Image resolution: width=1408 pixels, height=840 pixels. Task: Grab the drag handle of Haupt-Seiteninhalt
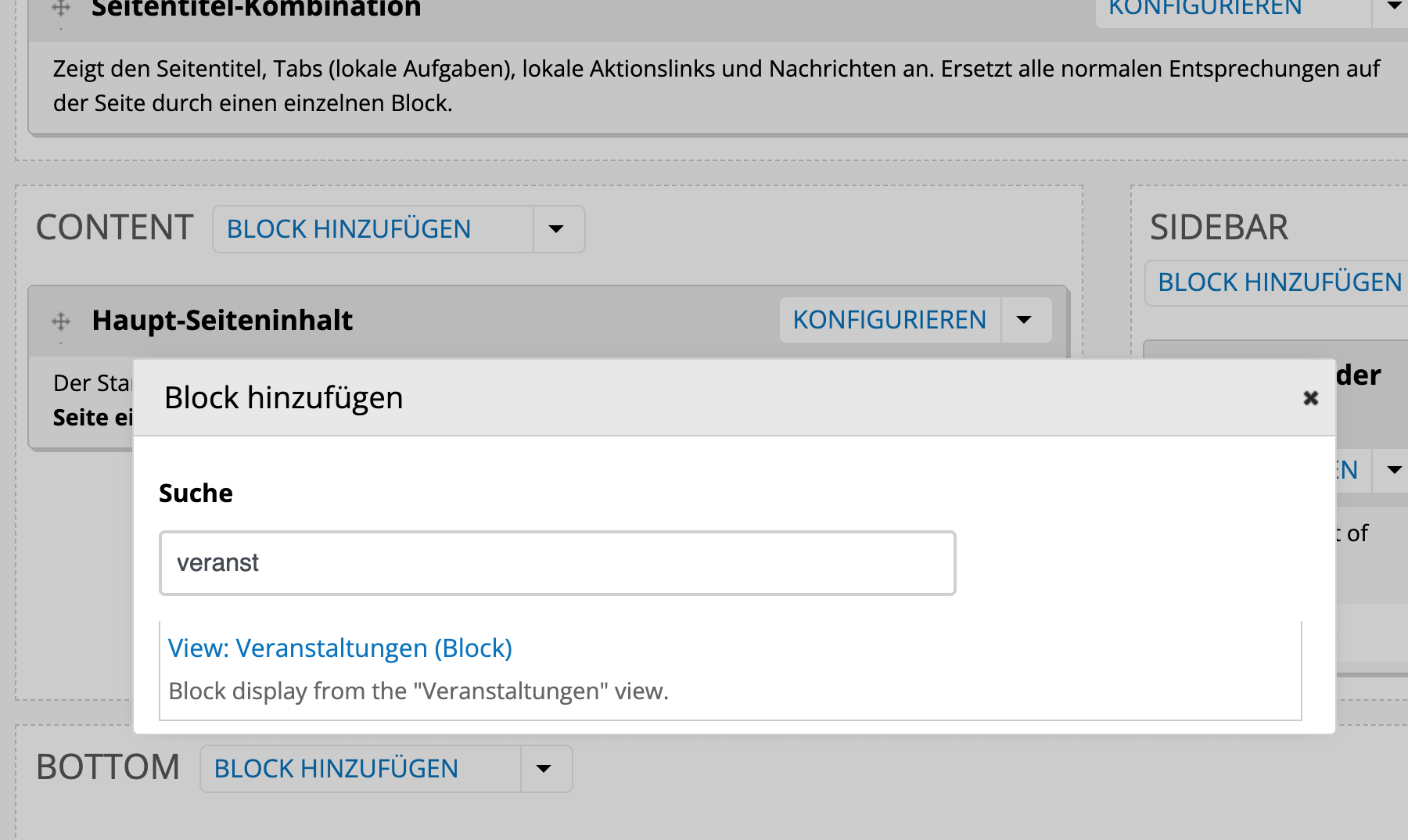(x=61, y=321)
